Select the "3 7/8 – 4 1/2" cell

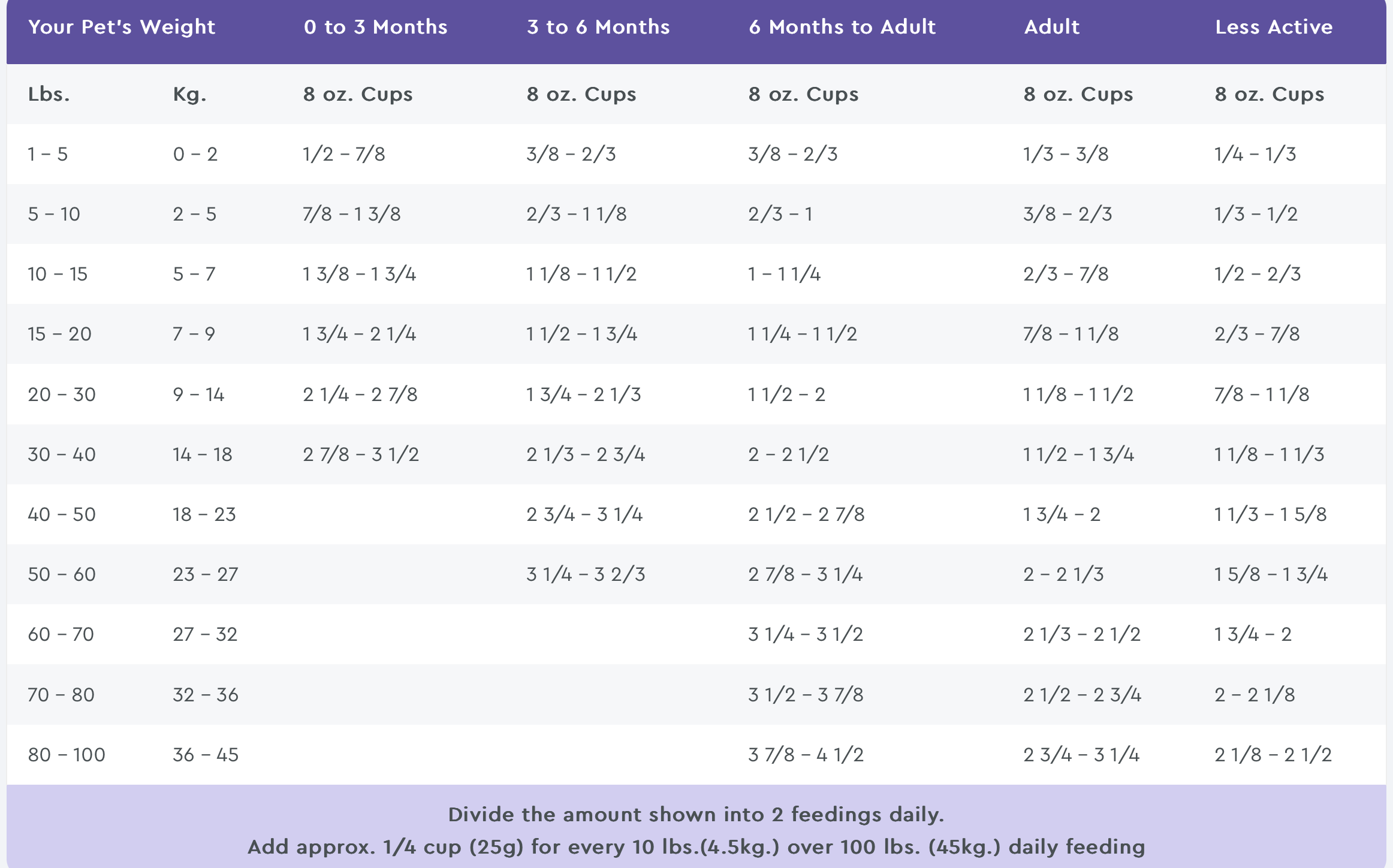click(x=806, y=755)
